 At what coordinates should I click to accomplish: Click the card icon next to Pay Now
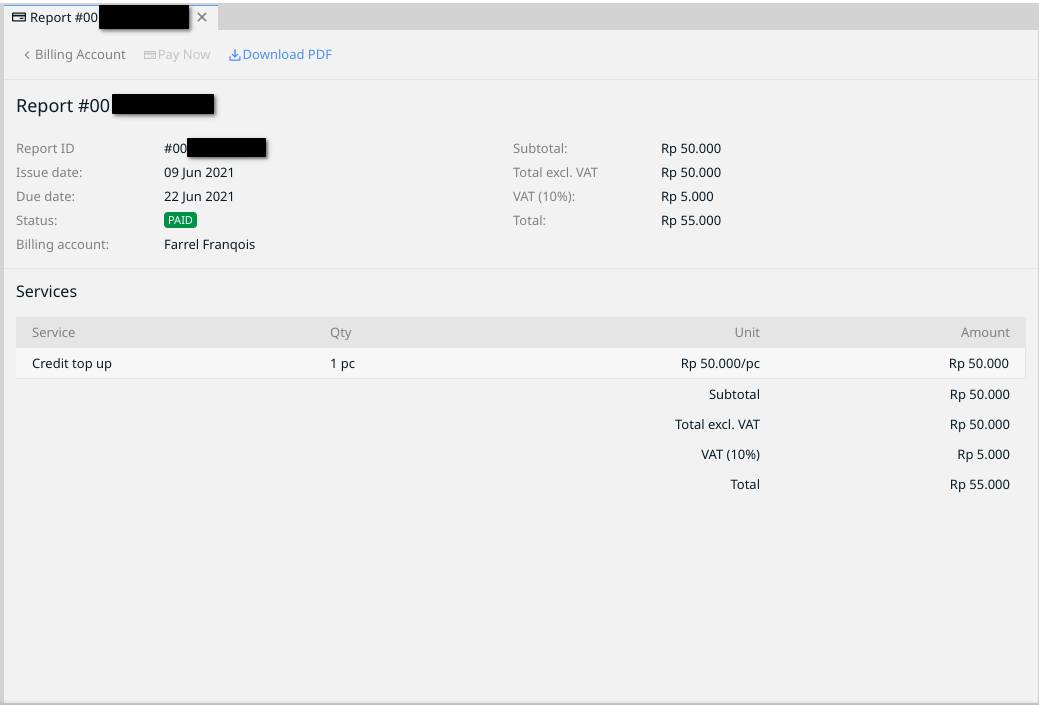(x=150, y=55)
